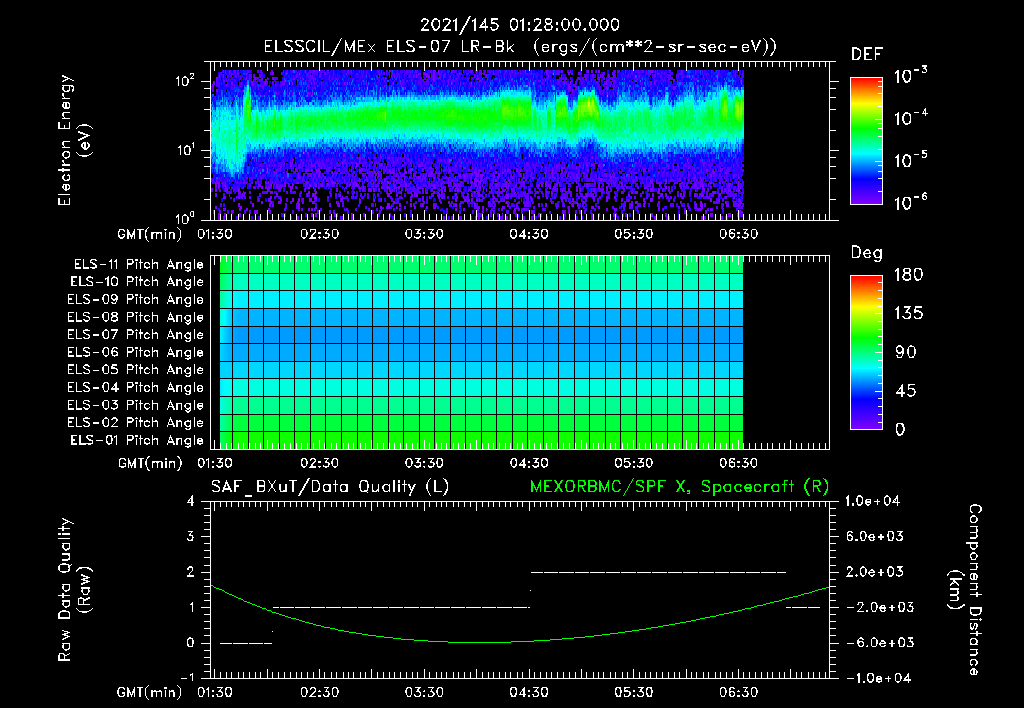The height and width of the screenshot is (708, 1024).
Task: Click the "ELS-03 Pitch Angle" row label
Action: [136, 405]
